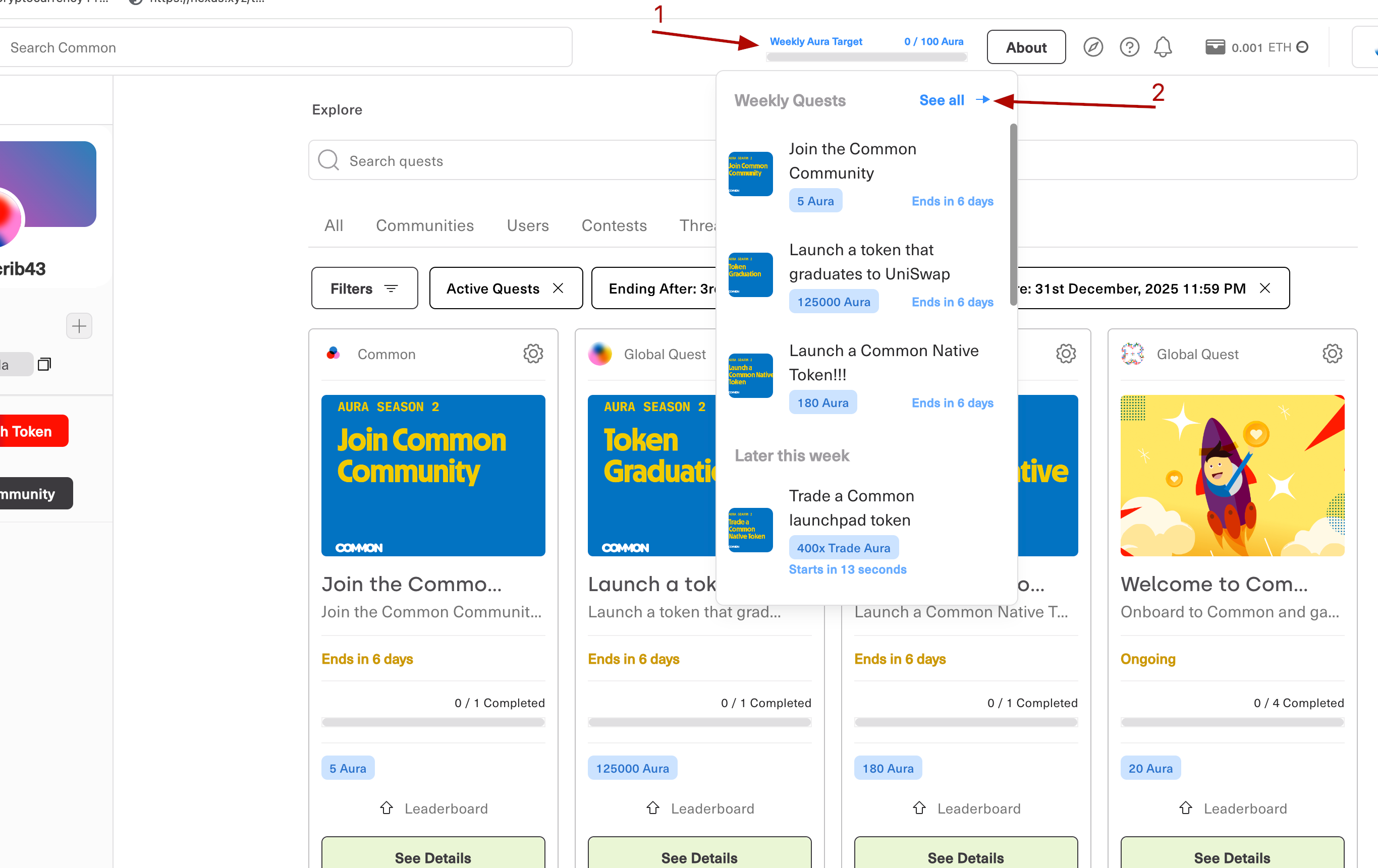
Task: Click Join Common Community thumbnail in Weekly Quests
Action: [750, 174]
